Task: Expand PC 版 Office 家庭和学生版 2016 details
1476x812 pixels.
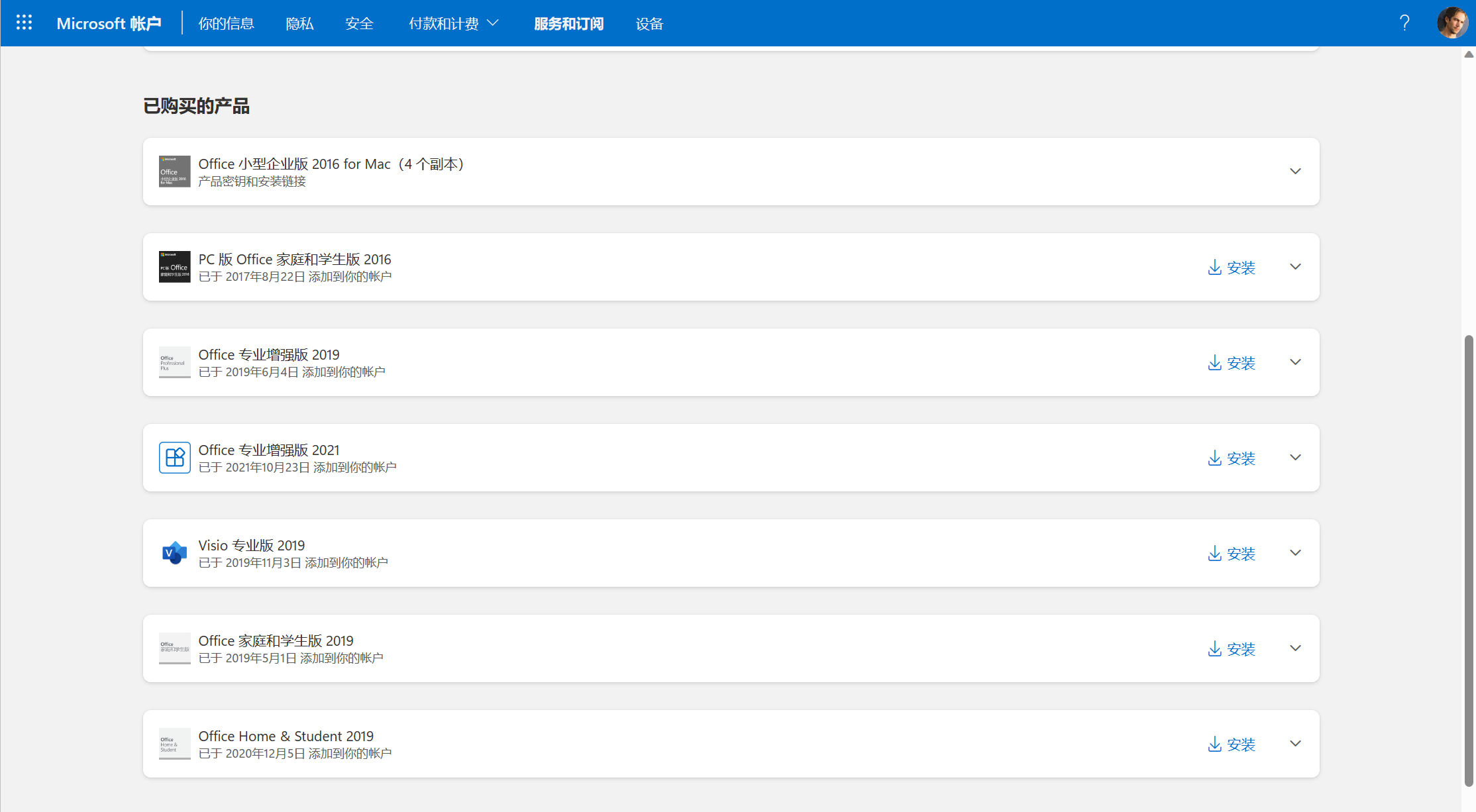Action: tap(1296, 267)
